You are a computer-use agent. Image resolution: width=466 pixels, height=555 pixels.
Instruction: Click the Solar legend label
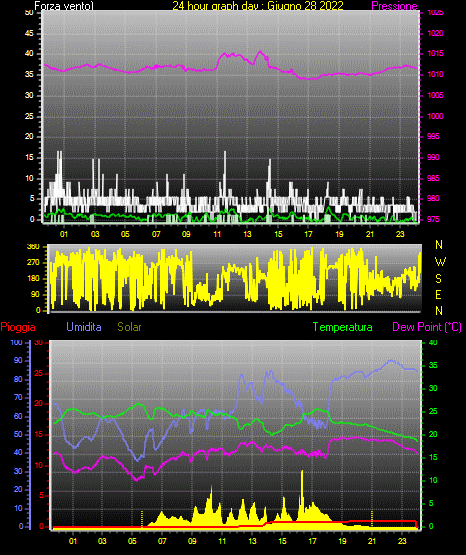click(129, 327)
